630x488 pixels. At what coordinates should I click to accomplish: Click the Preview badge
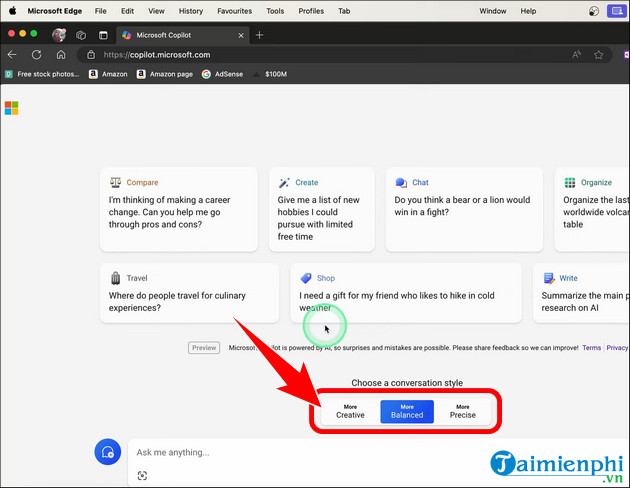(x=204, y=348)
